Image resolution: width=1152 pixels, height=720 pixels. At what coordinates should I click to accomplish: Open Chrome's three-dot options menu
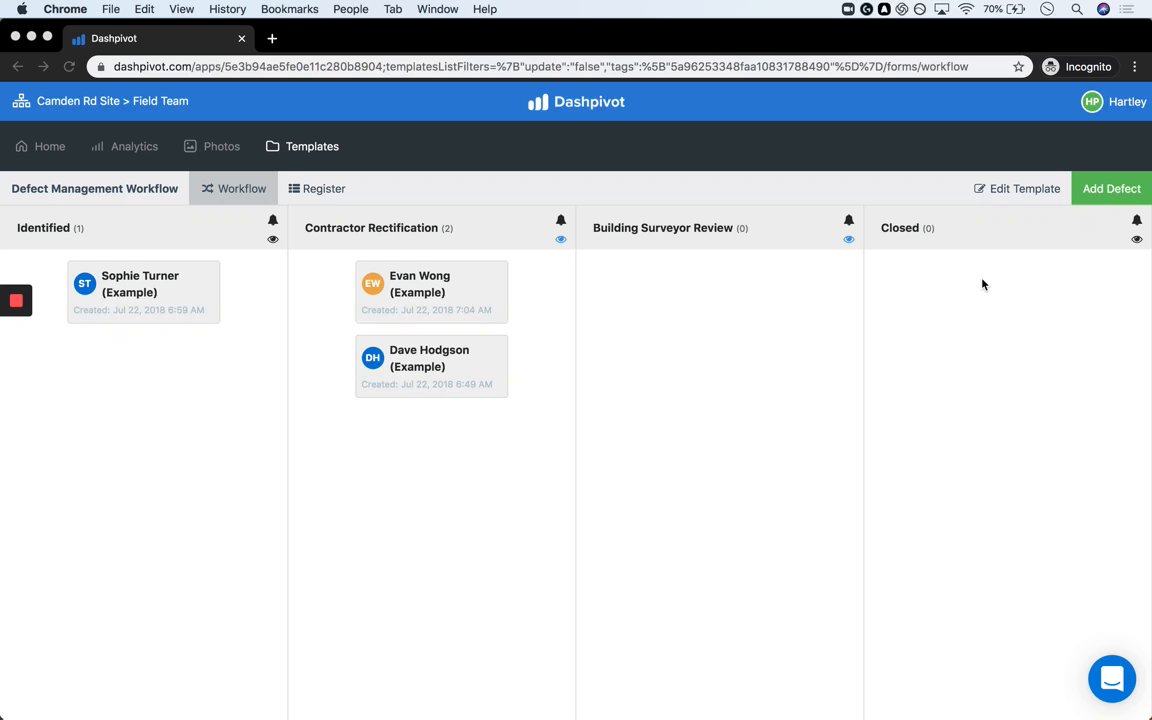tap(1134, 67)
